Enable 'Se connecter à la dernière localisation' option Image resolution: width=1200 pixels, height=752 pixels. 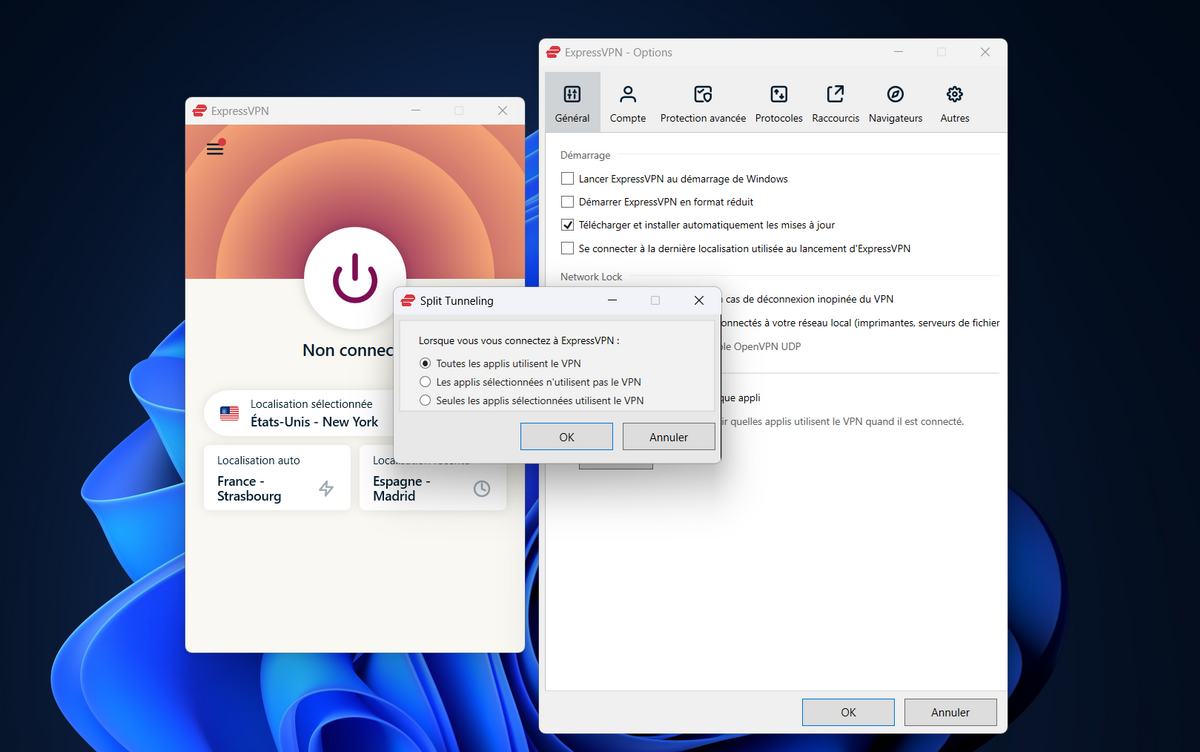(x=567, y=248)
